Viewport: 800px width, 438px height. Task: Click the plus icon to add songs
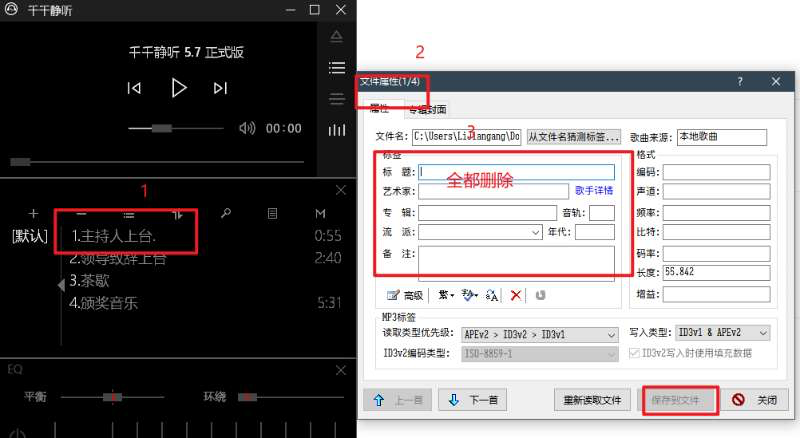tap(33, 214)
